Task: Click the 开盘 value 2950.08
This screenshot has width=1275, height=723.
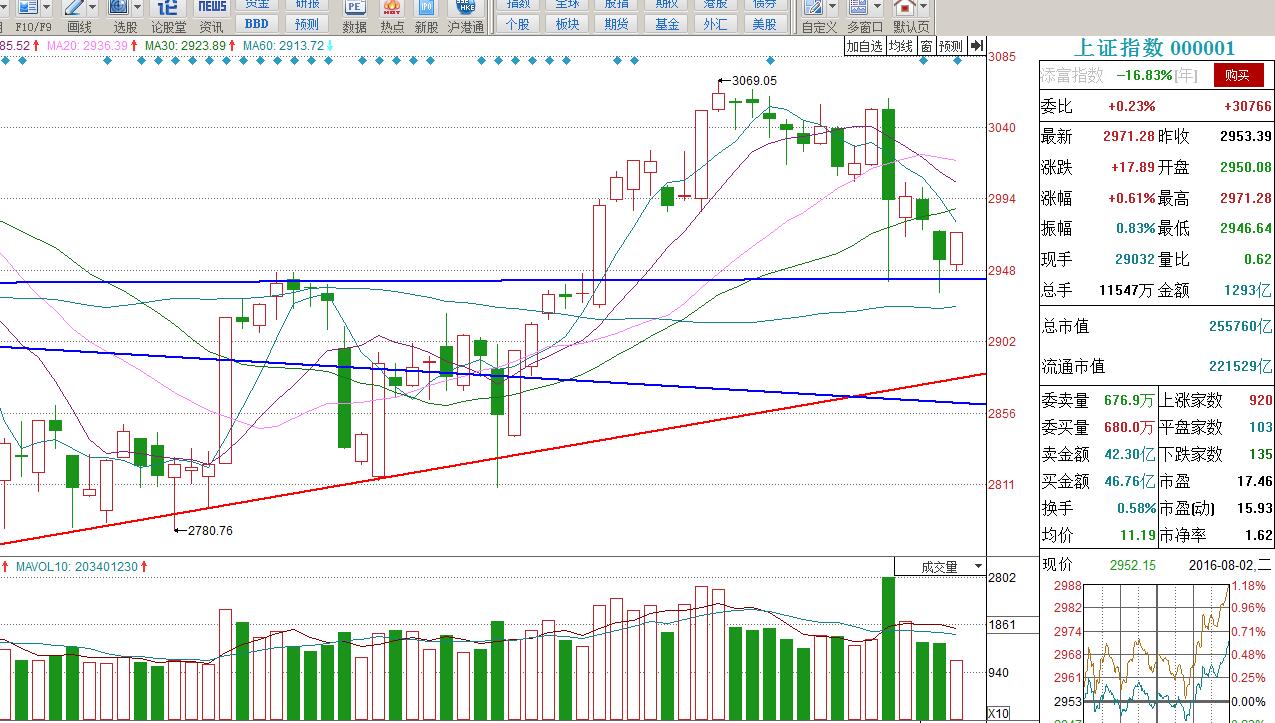Action: click(1245, 168)
